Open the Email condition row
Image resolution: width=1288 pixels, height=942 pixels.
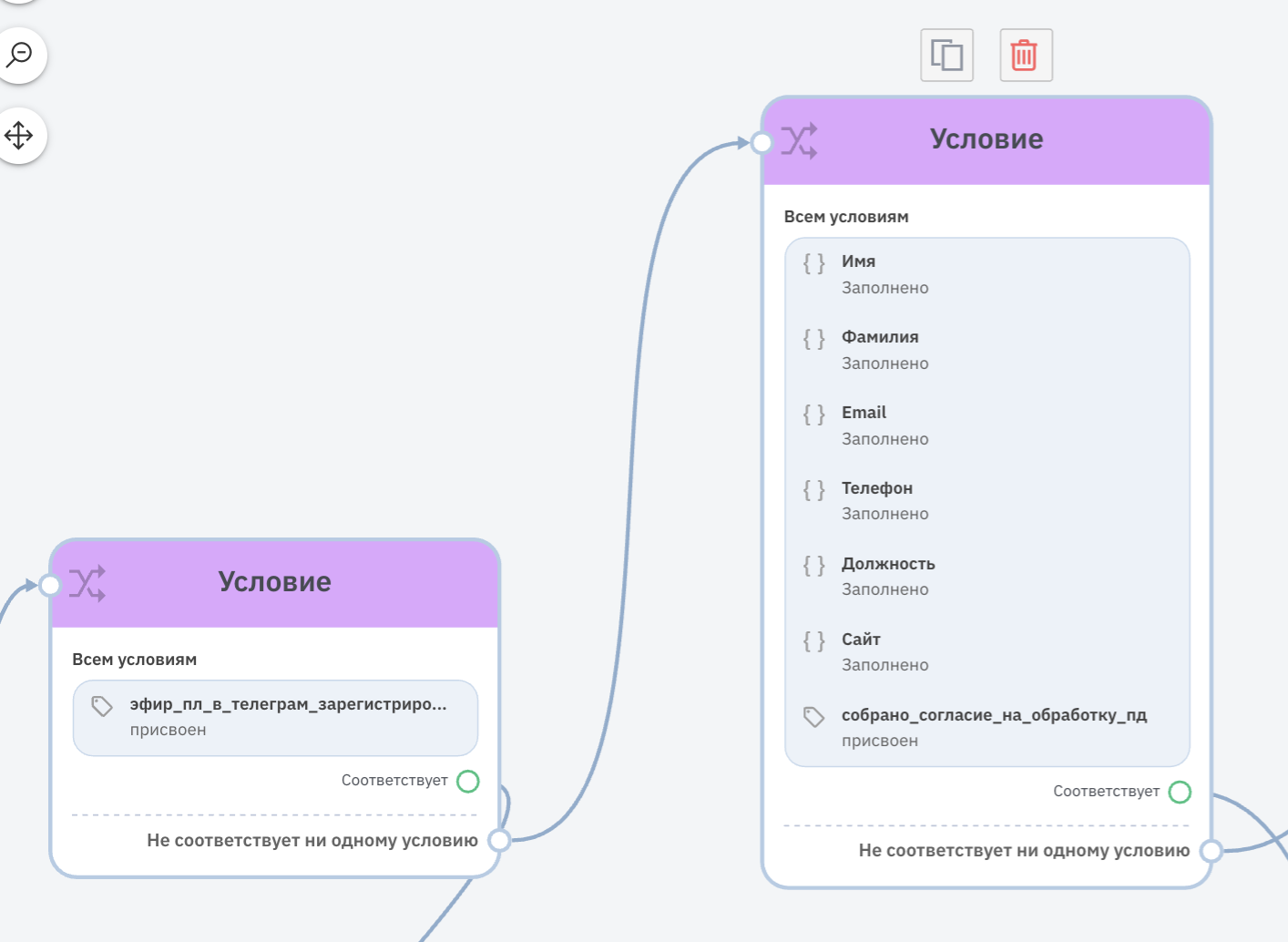coord(987,425)
